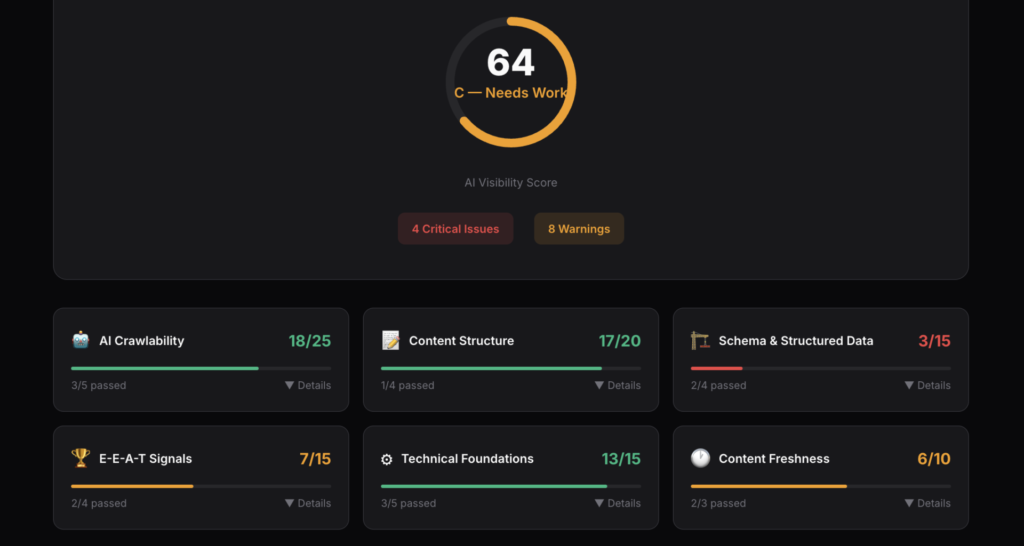1024x546 pixels.
Task: Click the 4 Critical Issues badge
Action: pyautogui.click(x=455, y=229)
